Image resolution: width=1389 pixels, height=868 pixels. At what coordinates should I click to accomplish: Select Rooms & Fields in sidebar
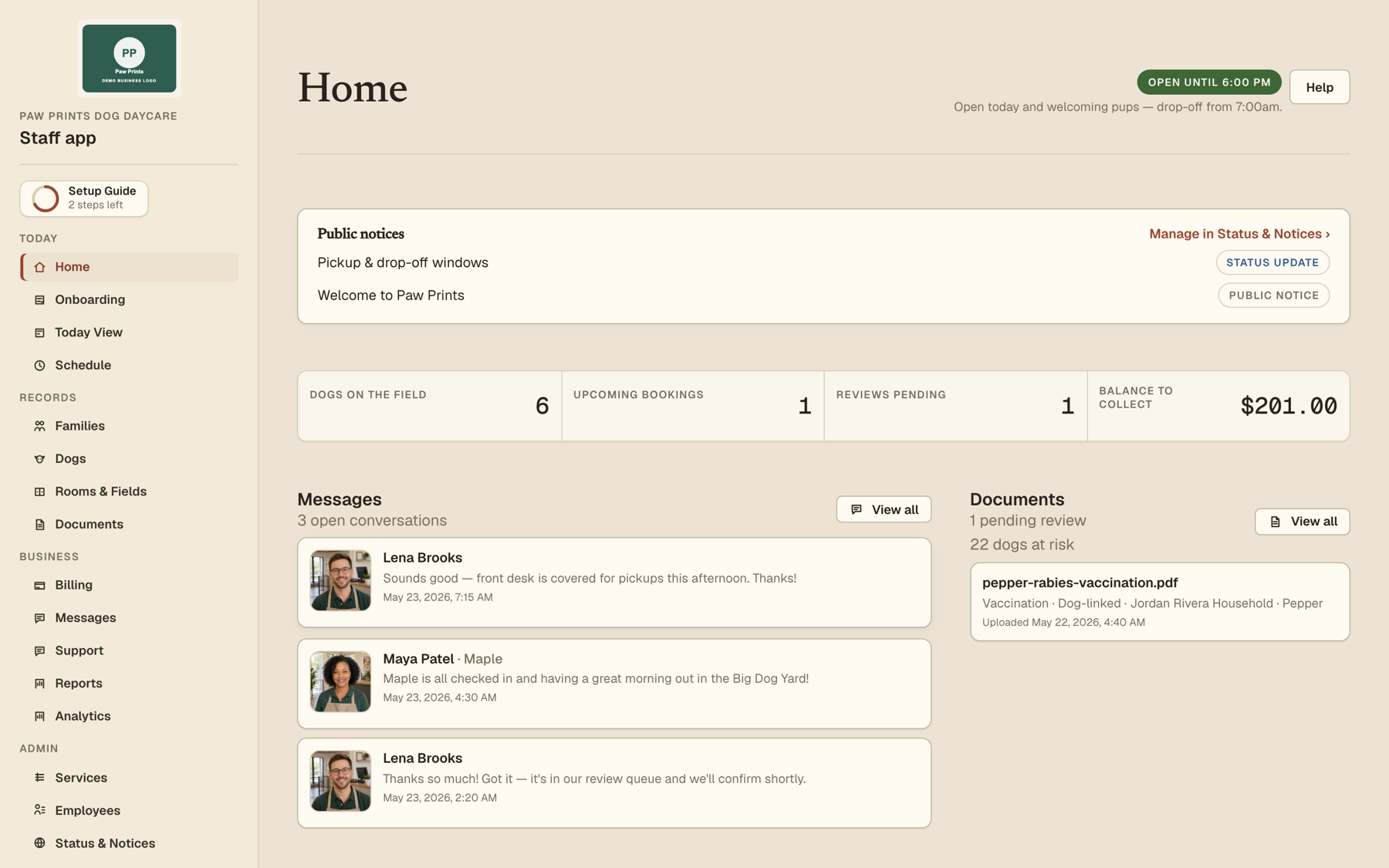(129, 491)
